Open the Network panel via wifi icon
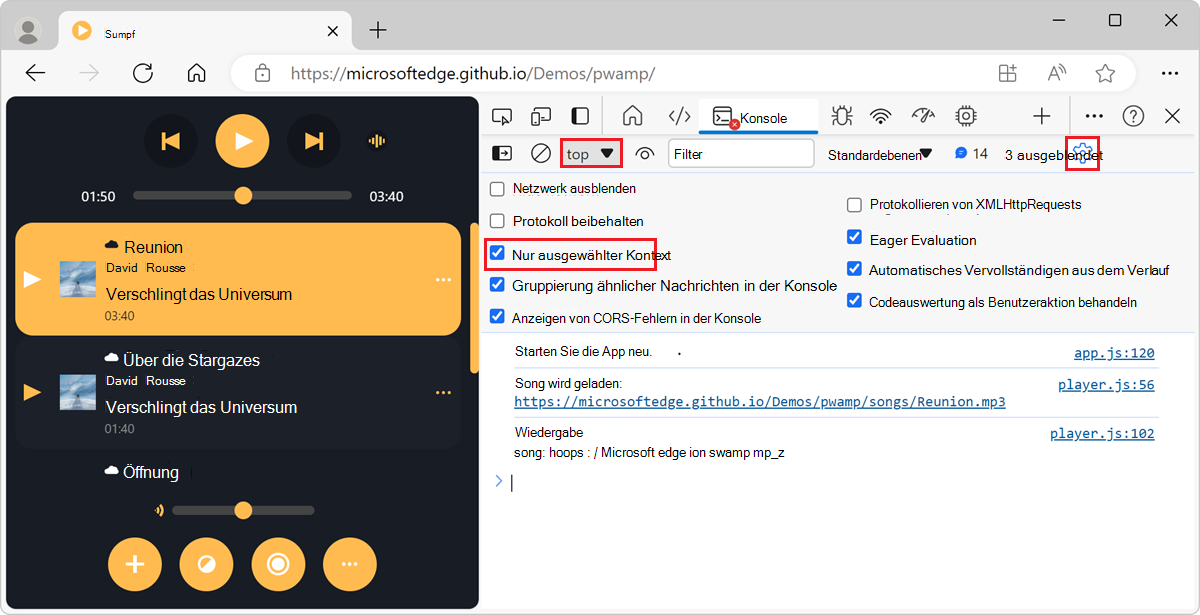This screenshot has height=615, width=1200. (x=880, y=116)
